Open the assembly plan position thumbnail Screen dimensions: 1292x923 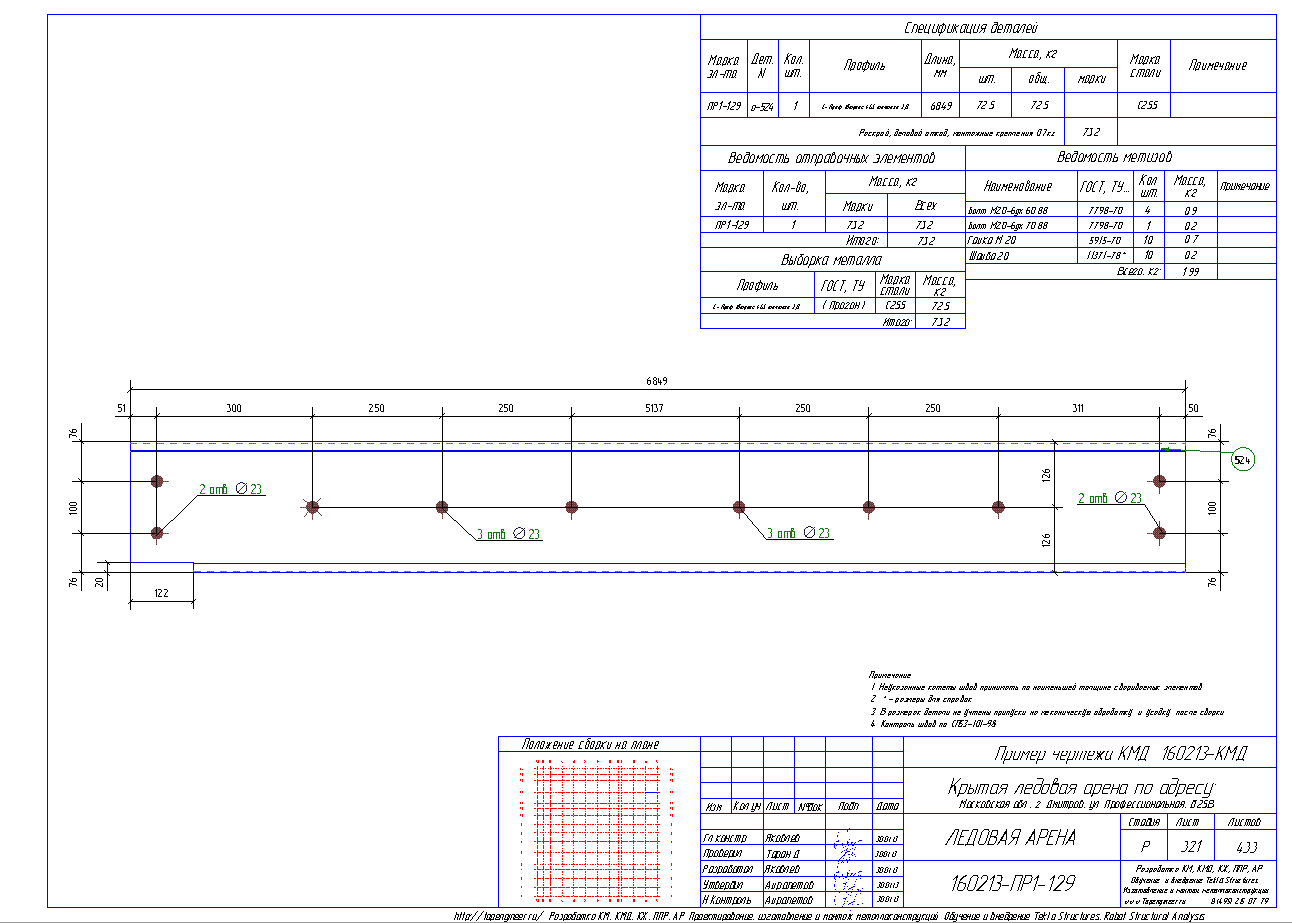598,827
